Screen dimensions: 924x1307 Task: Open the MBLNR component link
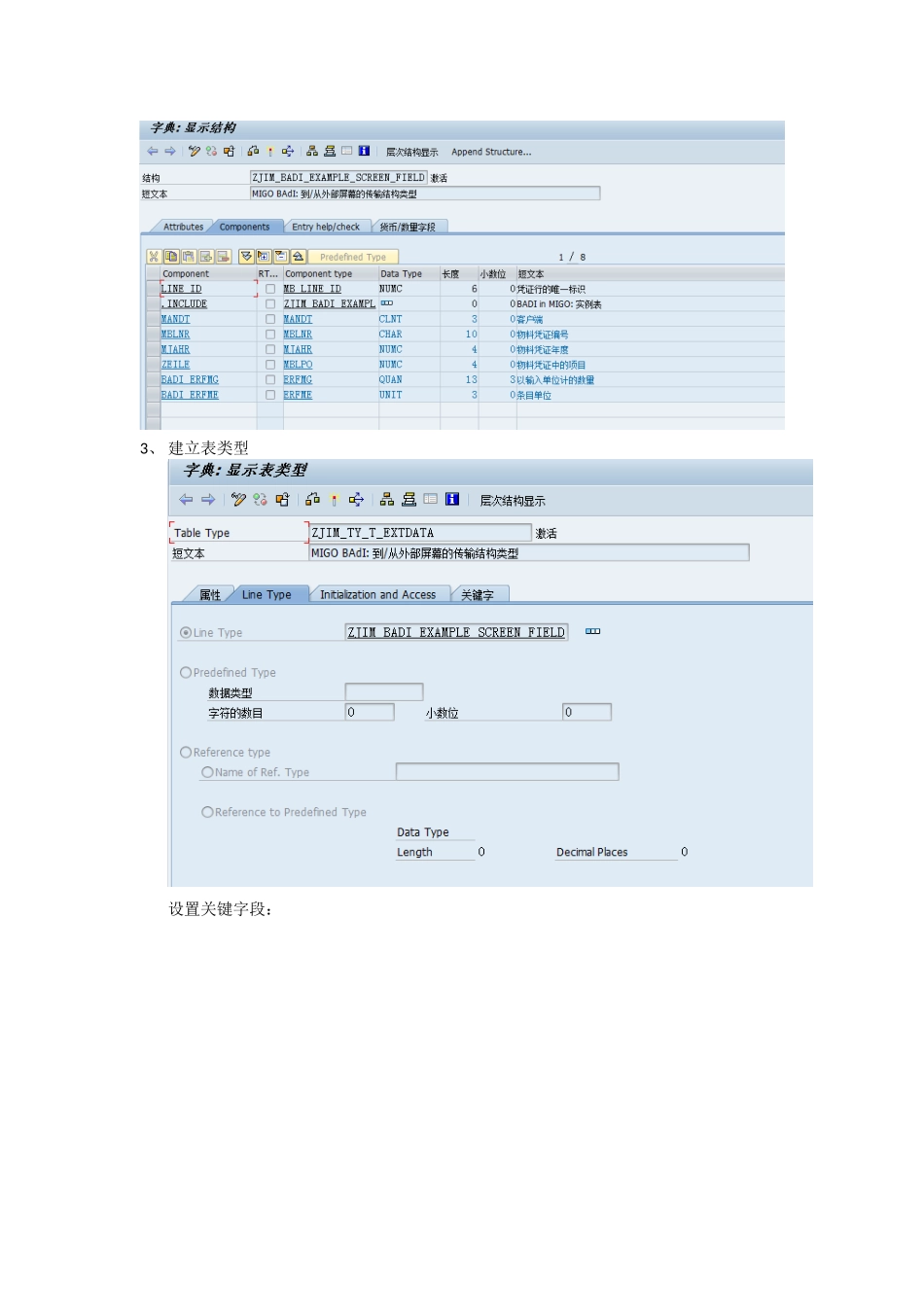pyautogui.click(x=175, y=335)
